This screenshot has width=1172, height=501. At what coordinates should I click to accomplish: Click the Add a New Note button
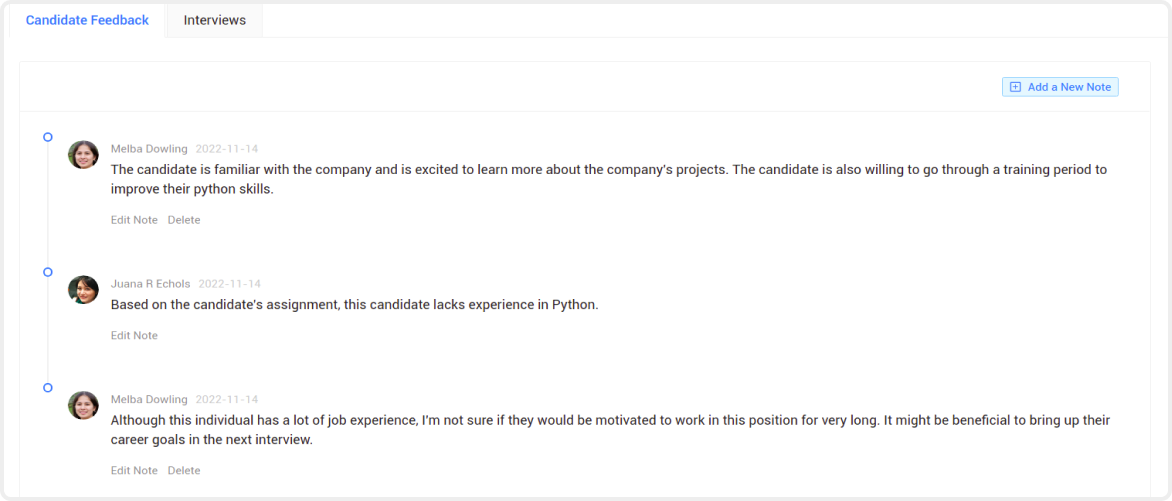(1060, 87)
